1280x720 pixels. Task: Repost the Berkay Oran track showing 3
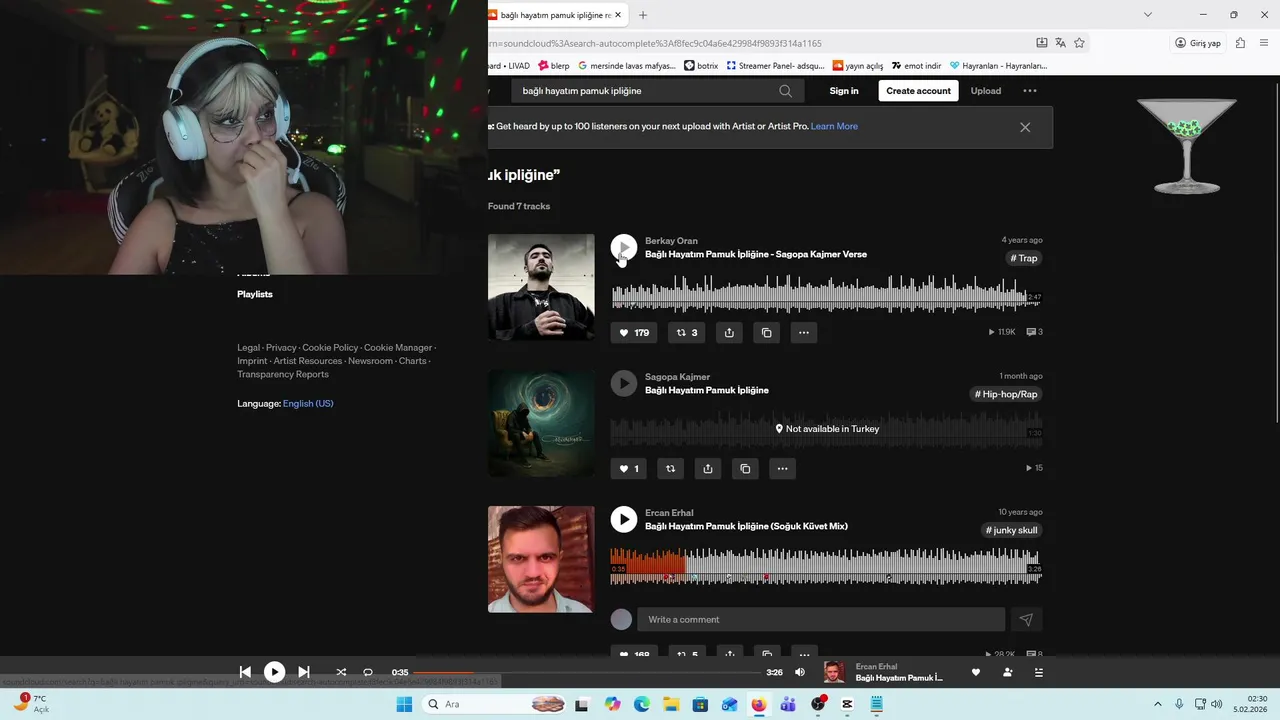coord(687,333)
